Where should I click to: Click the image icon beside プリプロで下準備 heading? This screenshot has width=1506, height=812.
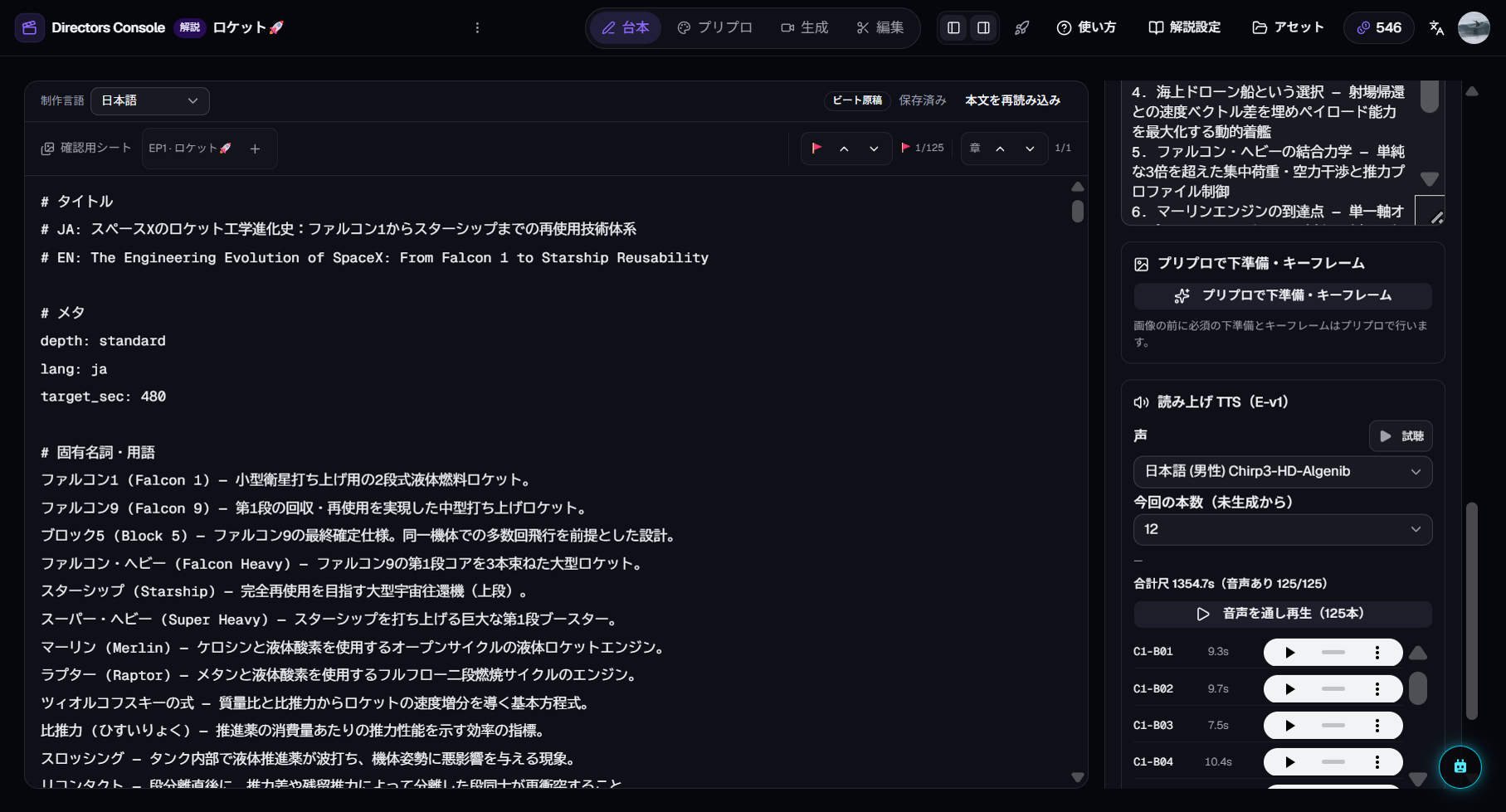1141,264
